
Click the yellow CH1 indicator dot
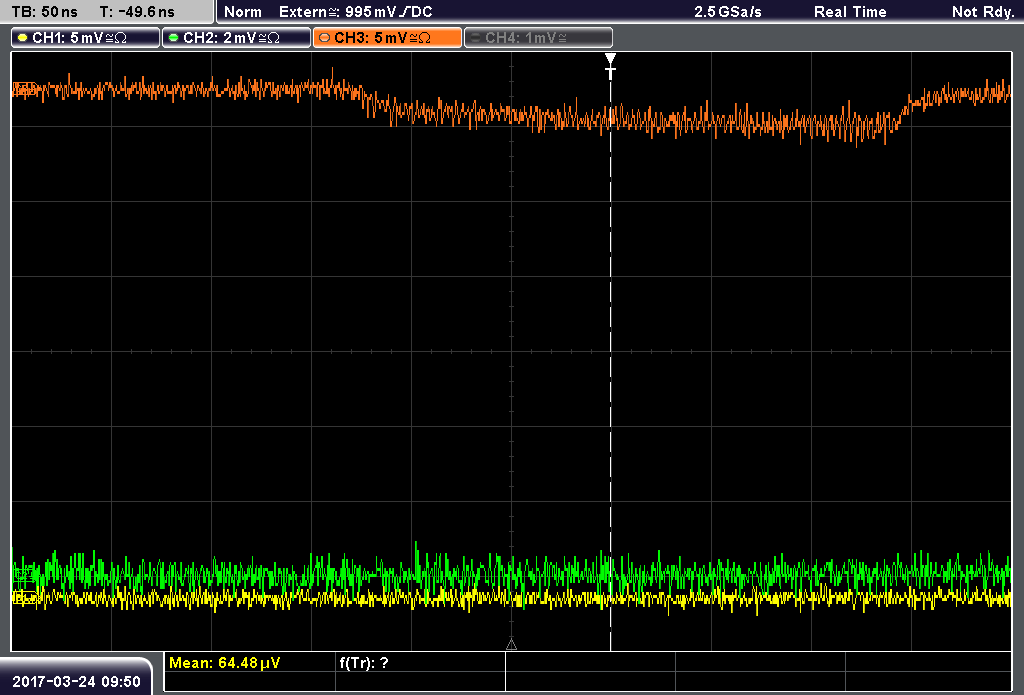click(23, 38)
